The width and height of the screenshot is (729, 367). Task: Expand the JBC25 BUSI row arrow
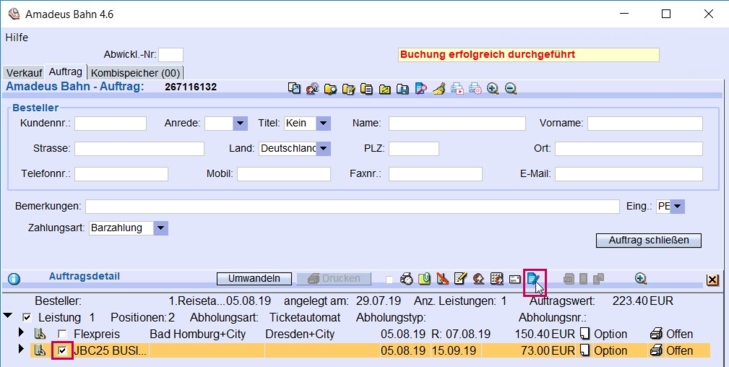pos(21,348)
